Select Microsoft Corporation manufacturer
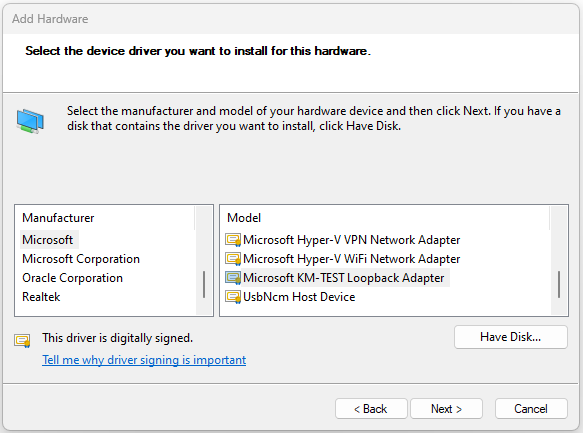The height and width of the screenshot is (433, 583). pyautogui.click(x=81, y=259)
